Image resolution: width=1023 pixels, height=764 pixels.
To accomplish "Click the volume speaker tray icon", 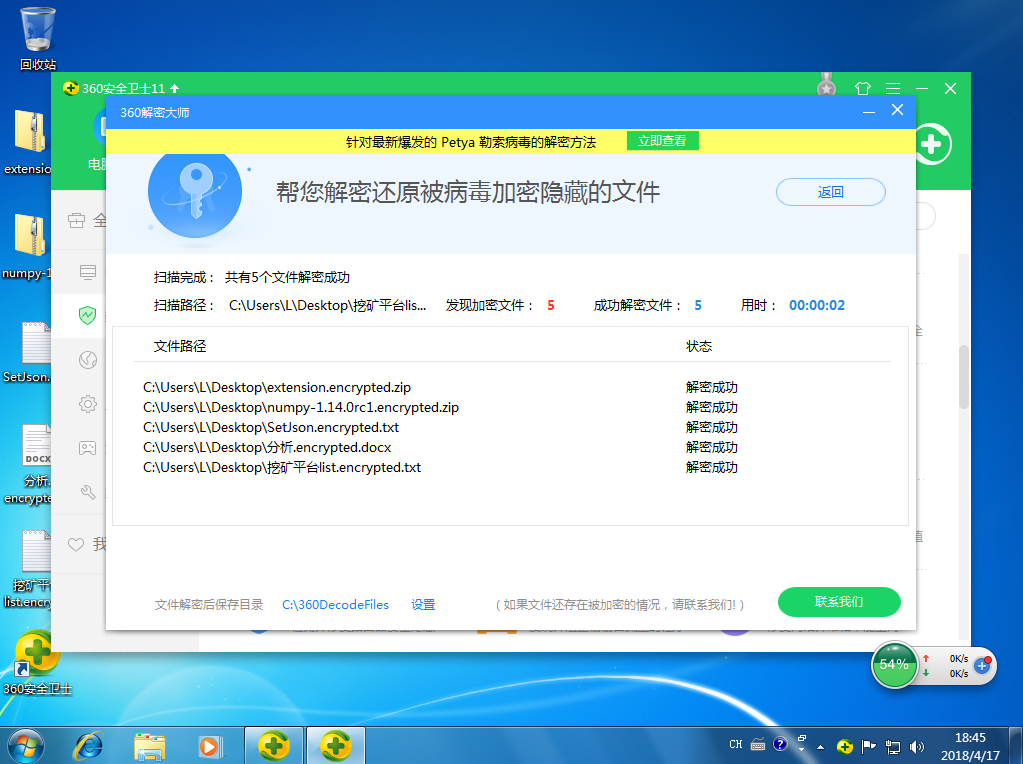I will pyautogui.click(x=917, y=746).
